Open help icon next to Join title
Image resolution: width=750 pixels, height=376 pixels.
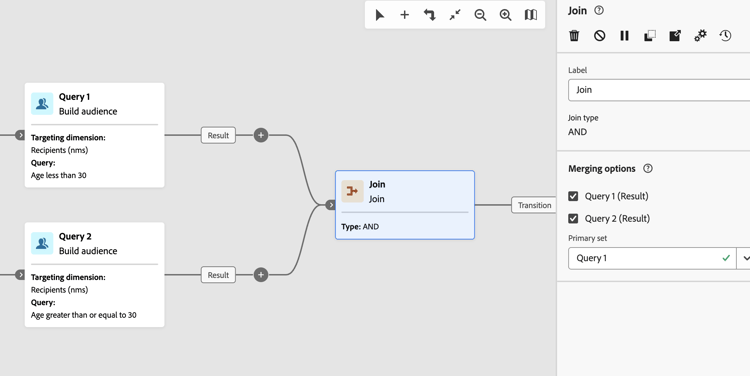(x=599, y=11)
